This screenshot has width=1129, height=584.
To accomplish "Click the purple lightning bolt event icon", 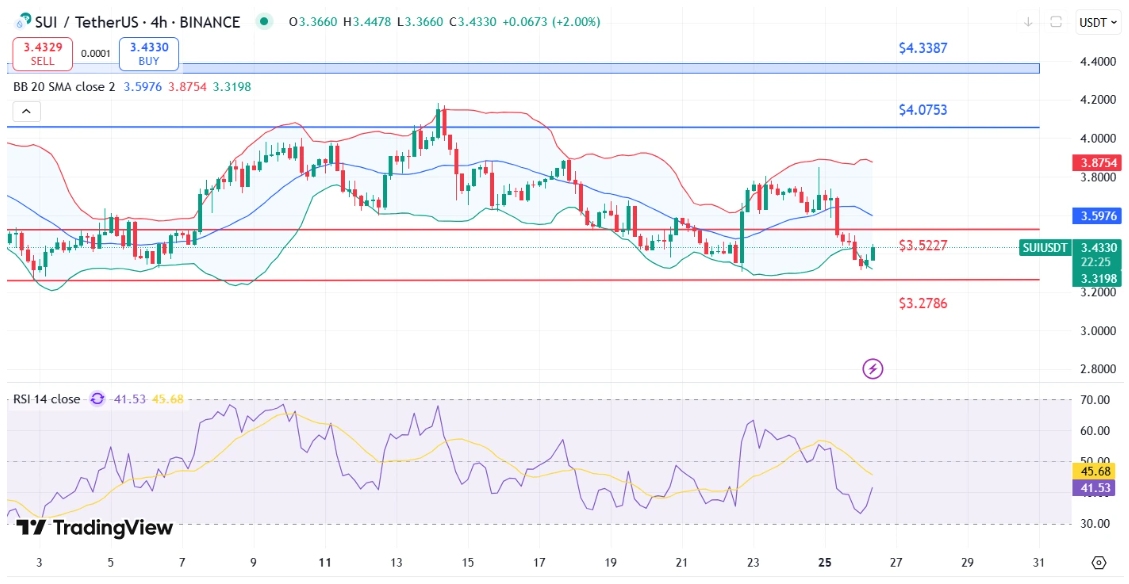I will click(873, 369).
